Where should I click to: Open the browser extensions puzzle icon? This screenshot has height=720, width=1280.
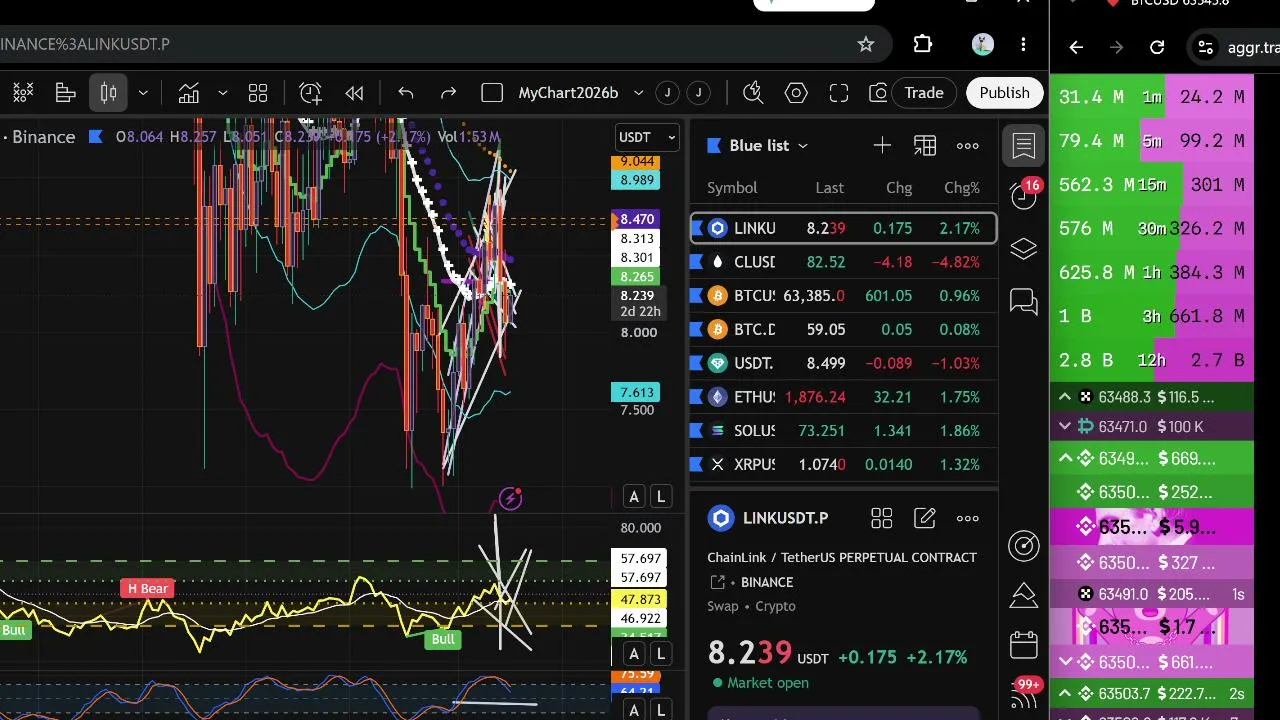[923, 44]
